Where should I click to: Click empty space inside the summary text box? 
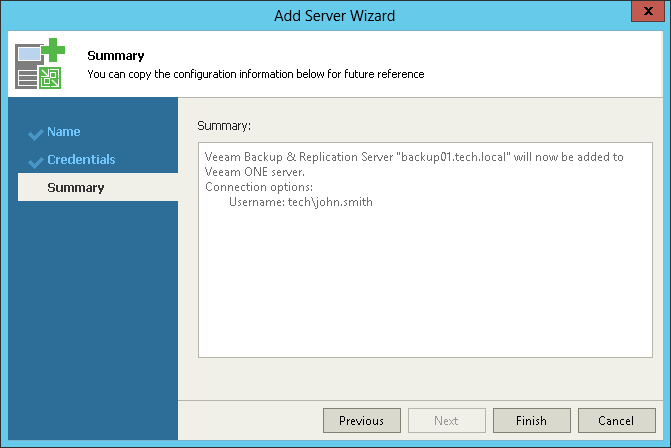click(x=424, y=290)
